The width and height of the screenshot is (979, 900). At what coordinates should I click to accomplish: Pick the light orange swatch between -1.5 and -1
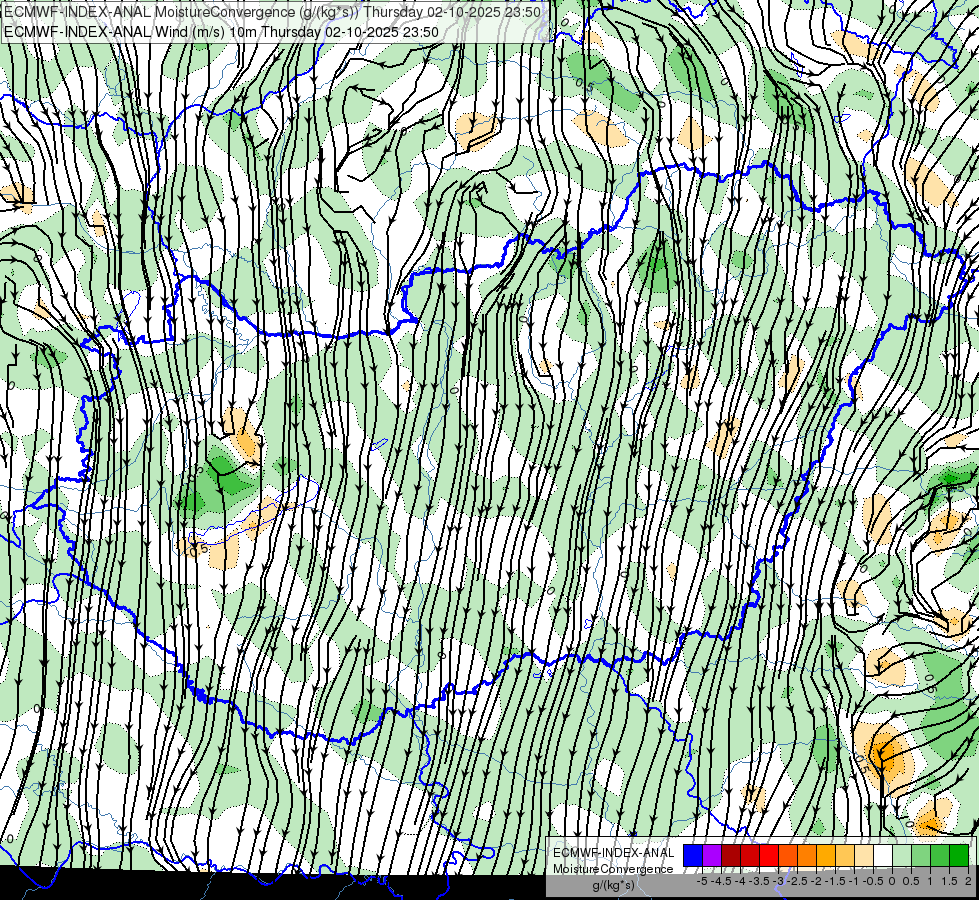[845, 856]
